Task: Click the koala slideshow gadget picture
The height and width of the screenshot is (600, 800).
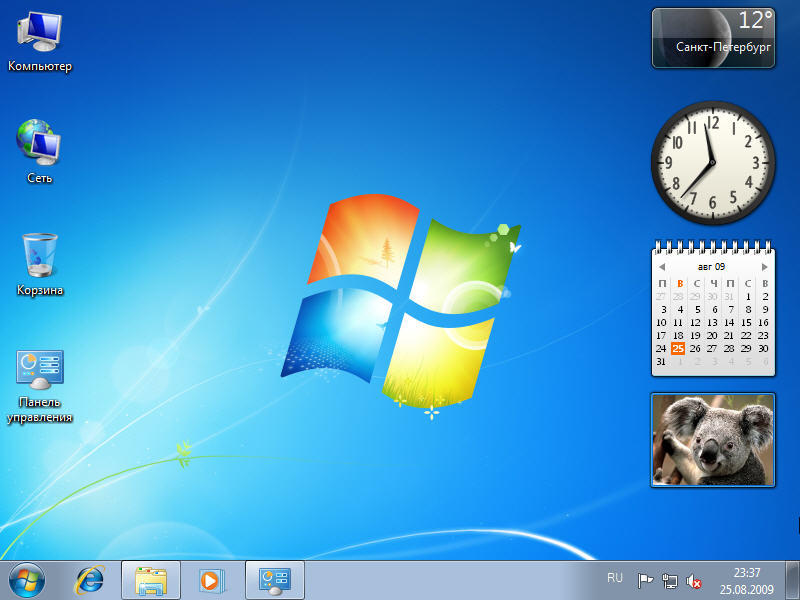Action: tap(713, 440)
